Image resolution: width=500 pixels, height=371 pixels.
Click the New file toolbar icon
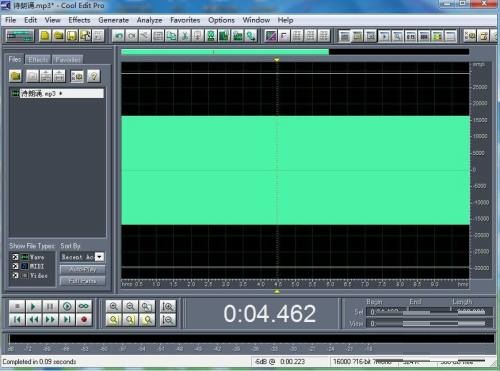click(x=45, y=36)
